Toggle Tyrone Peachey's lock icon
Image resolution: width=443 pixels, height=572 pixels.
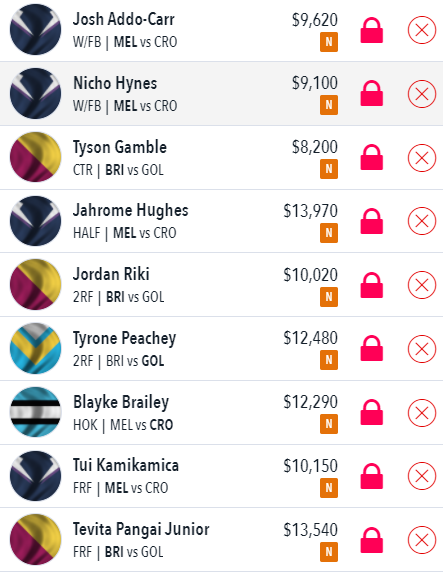tap(371, 348)
